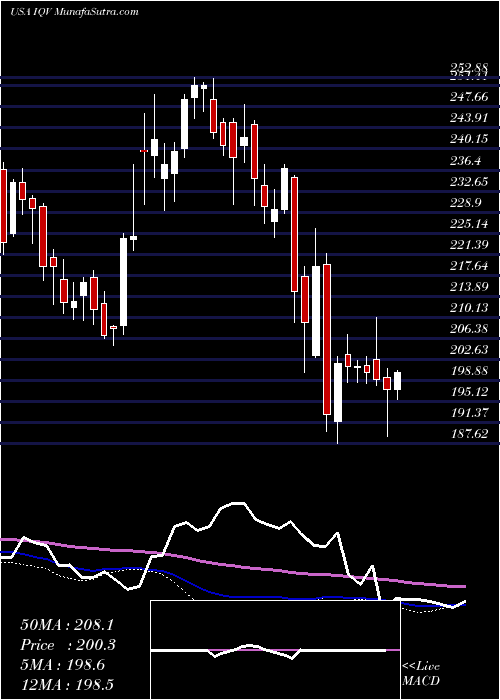Click the 232.65 price level label
500x700 pixels.
click(469, 181)
